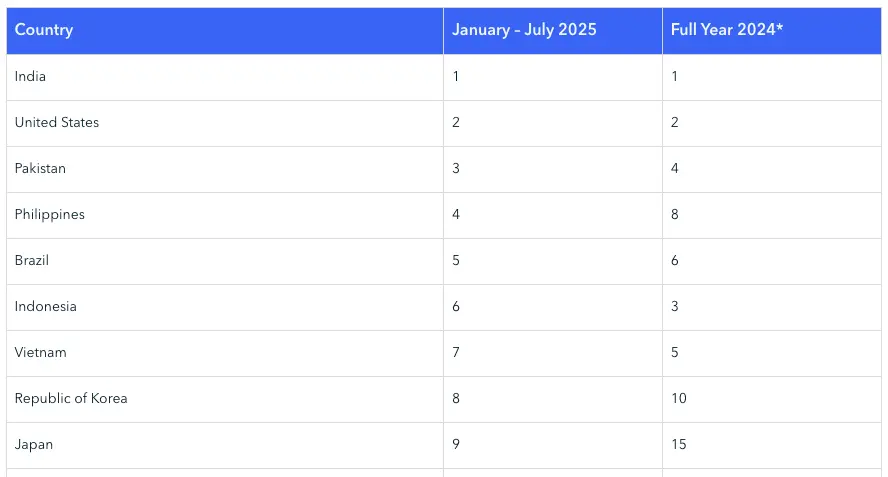
Task: Select the United States country cell
Action: tap(225, 123)
